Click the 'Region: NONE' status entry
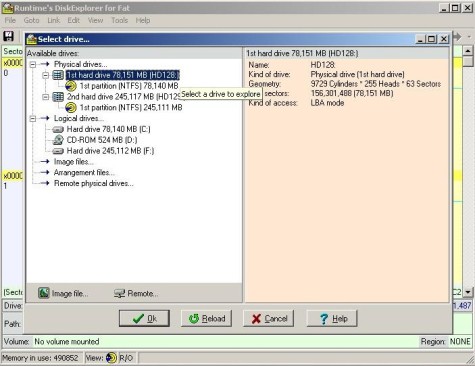The width and height of the screenshot is (475, 366). coord(446,342)
